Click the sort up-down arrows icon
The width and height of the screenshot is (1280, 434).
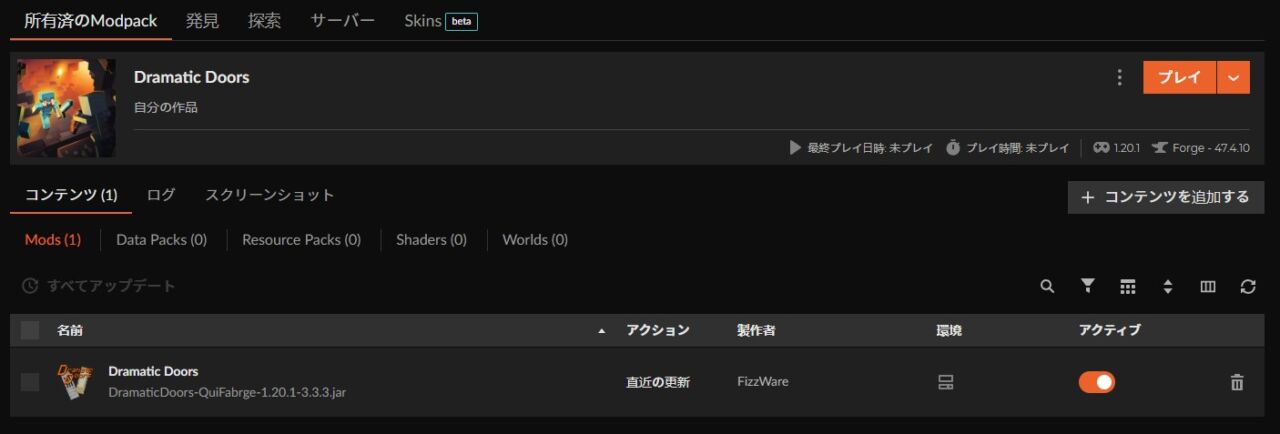(1168, 286)
